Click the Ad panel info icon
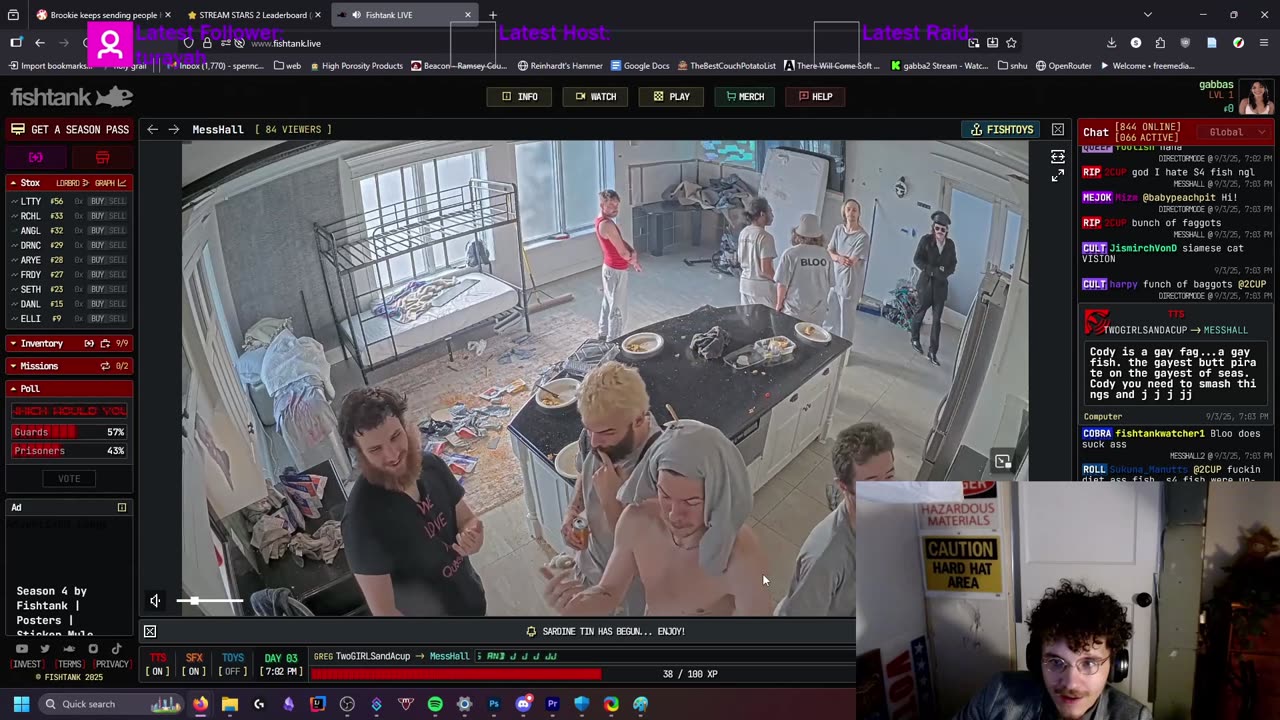1280x720 pixels. click(122, 508)
